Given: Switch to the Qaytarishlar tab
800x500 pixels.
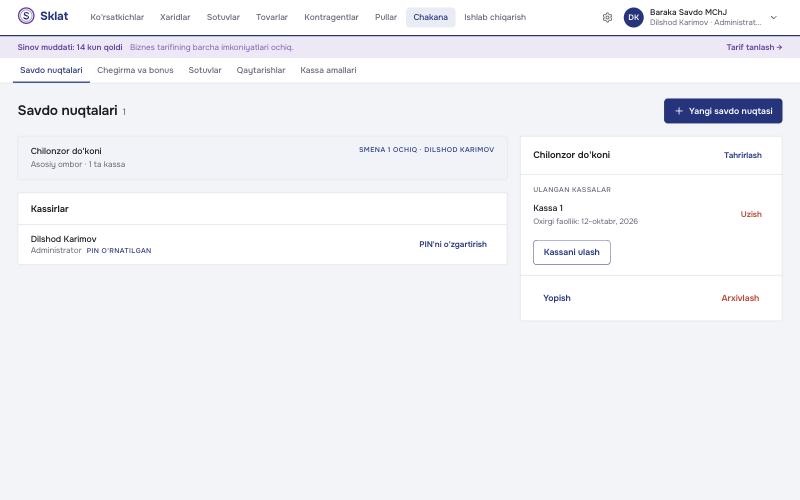Looking at the screenshot, I should [261, 70].
